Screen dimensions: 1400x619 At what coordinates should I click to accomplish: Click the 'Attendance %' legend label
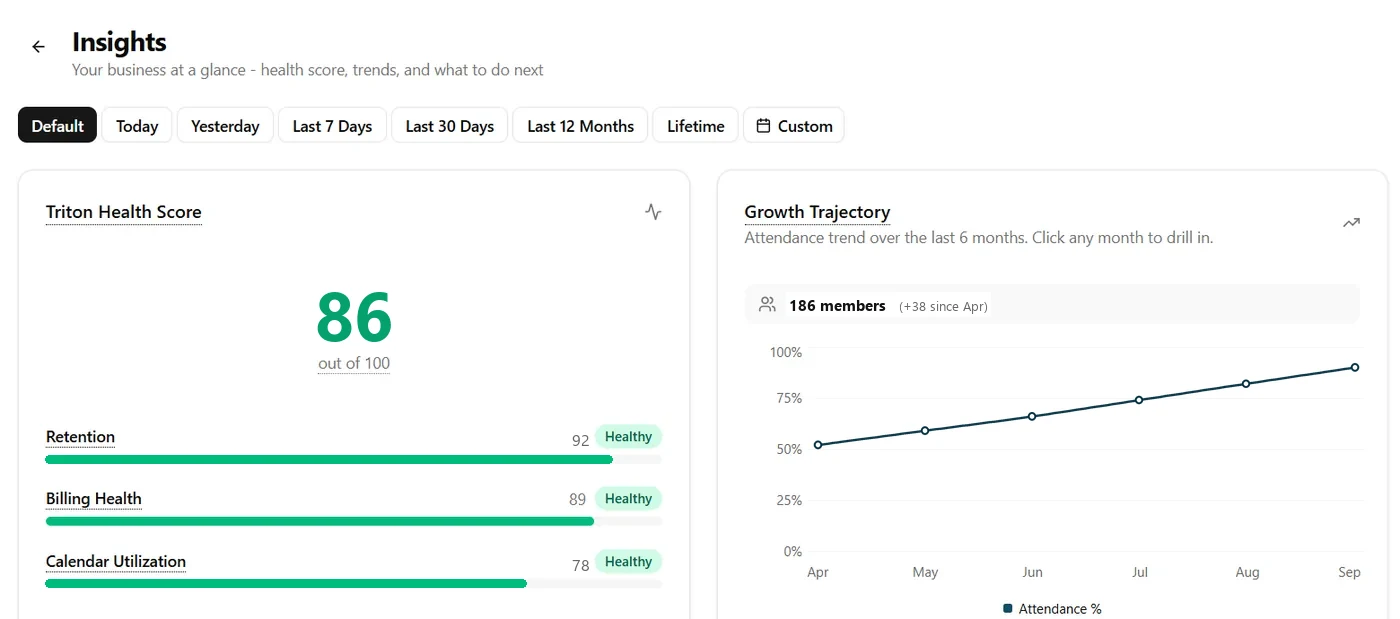pos(1060,608)
